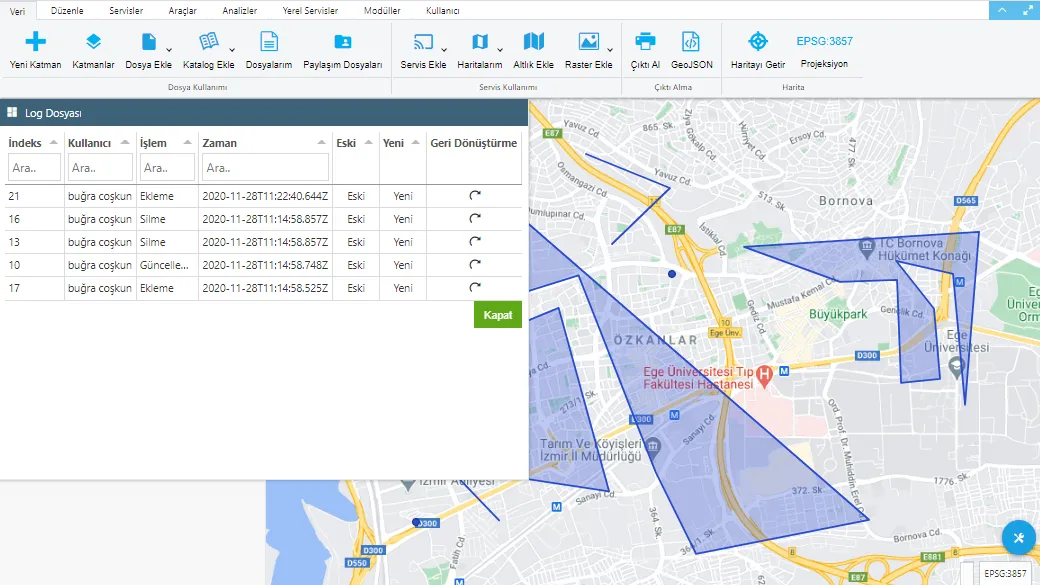
Task: Expand the Servis Ekle dropdown arrow
Action: [x=444, y=50]
